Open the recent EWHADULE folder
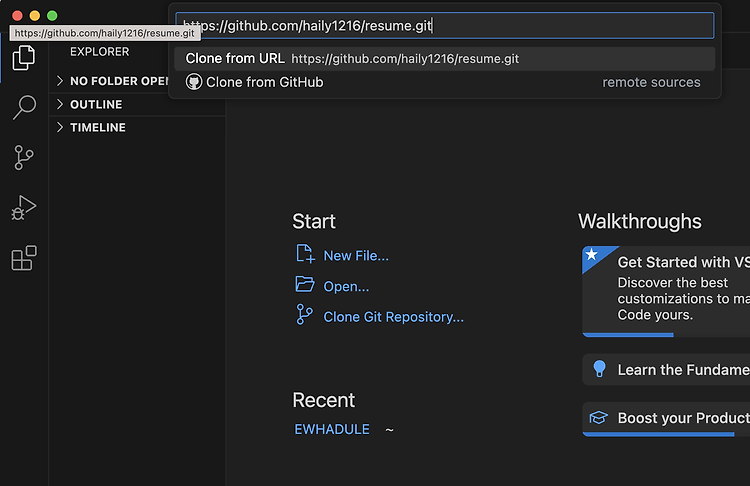Screen dimensions: 750x486 [x=331, y=429]
